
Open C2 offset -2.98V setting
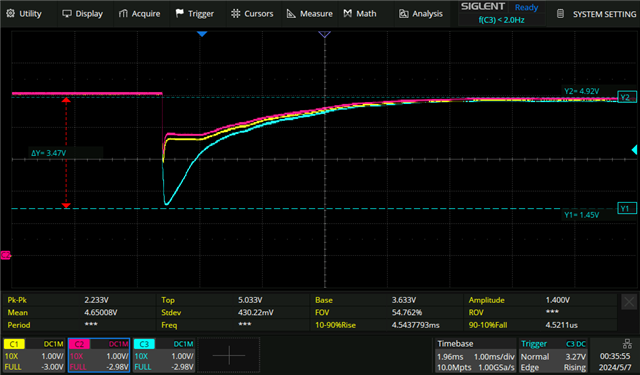(117, 367)
